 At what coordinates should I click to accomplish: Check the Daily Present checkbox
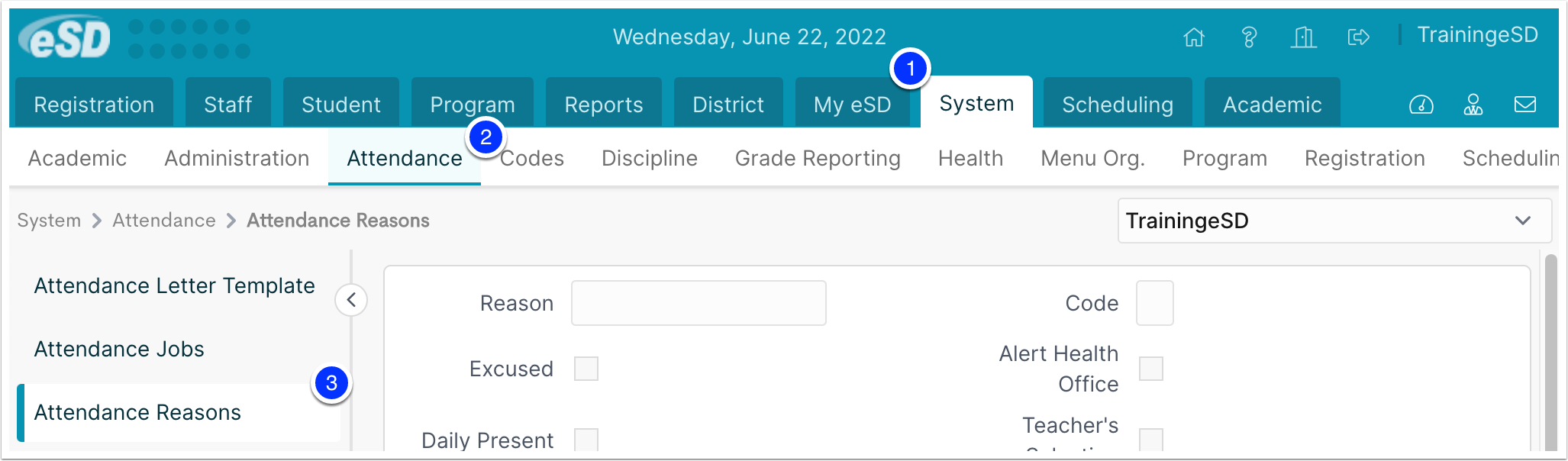coord(586,440)
